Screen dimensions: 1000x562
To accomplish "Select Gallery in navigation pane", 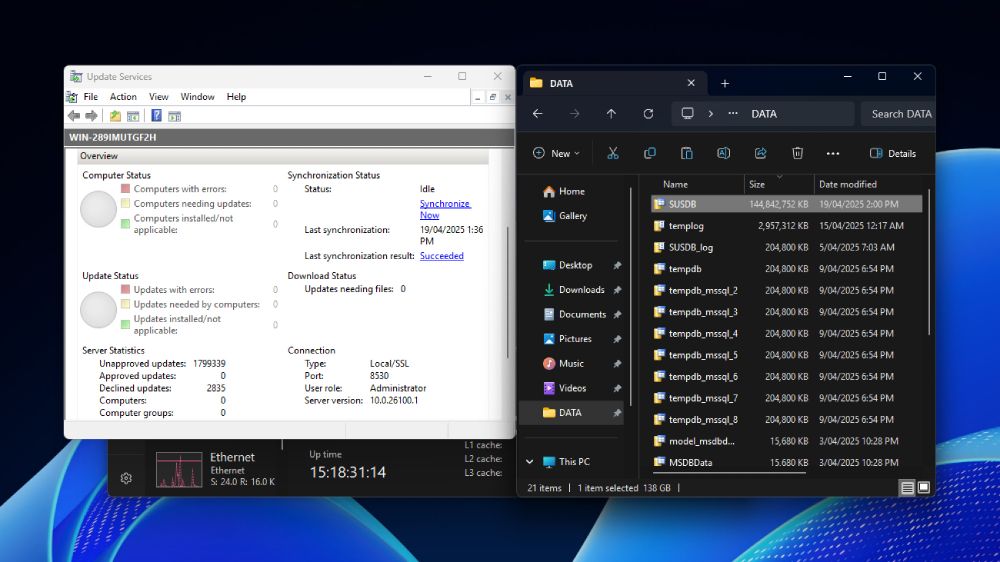I will [x=573, y=216].
